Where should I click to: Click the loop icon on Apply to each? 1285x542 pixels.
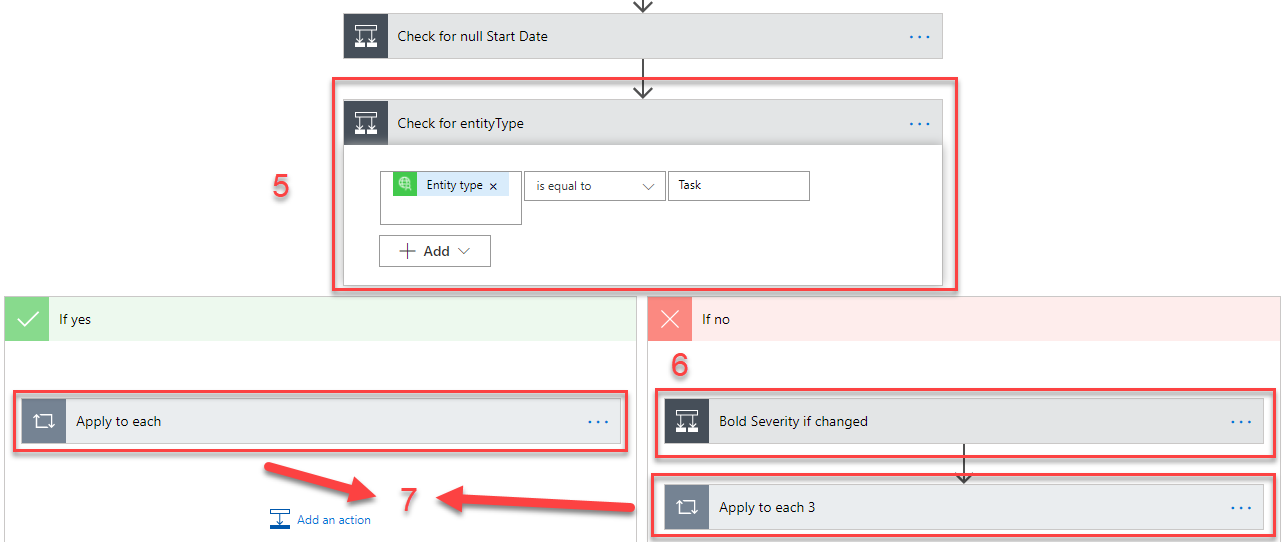tap(44, 421)
